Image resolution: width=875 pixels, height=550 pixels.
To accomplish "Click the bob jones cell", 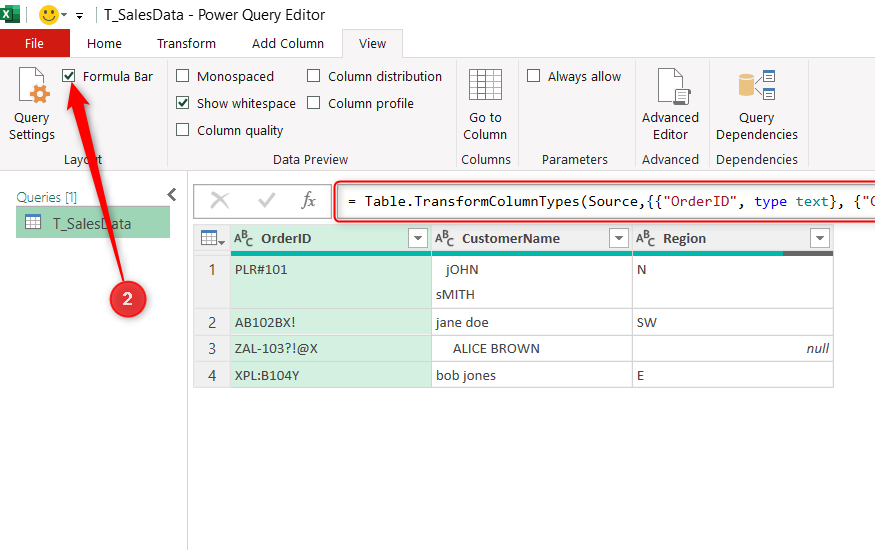I will [532, 375].
